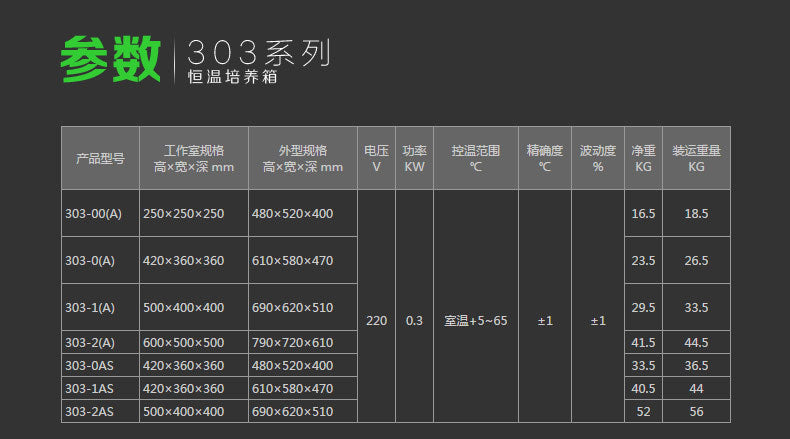Click the 室温+5~65 temperature range
This screenshot has width=790, height=439.
476,321
